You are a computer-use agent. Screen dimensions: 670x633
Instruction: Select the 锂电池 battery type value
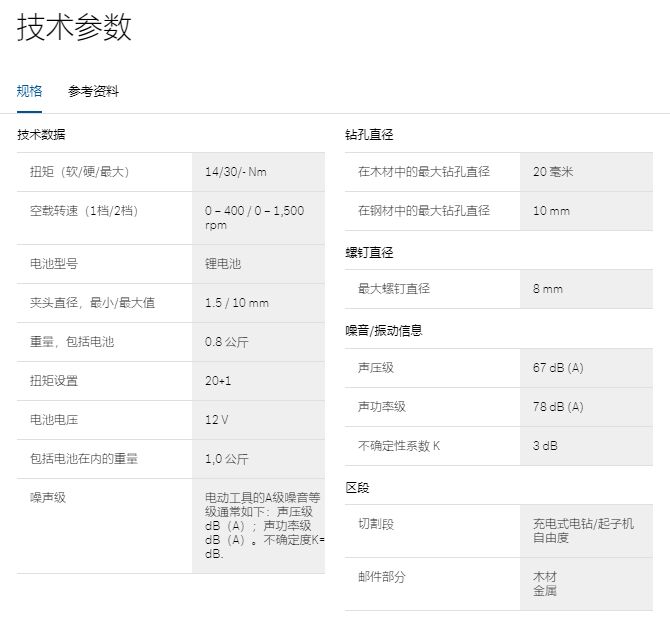pyautogui.click(x=223, y=264)
